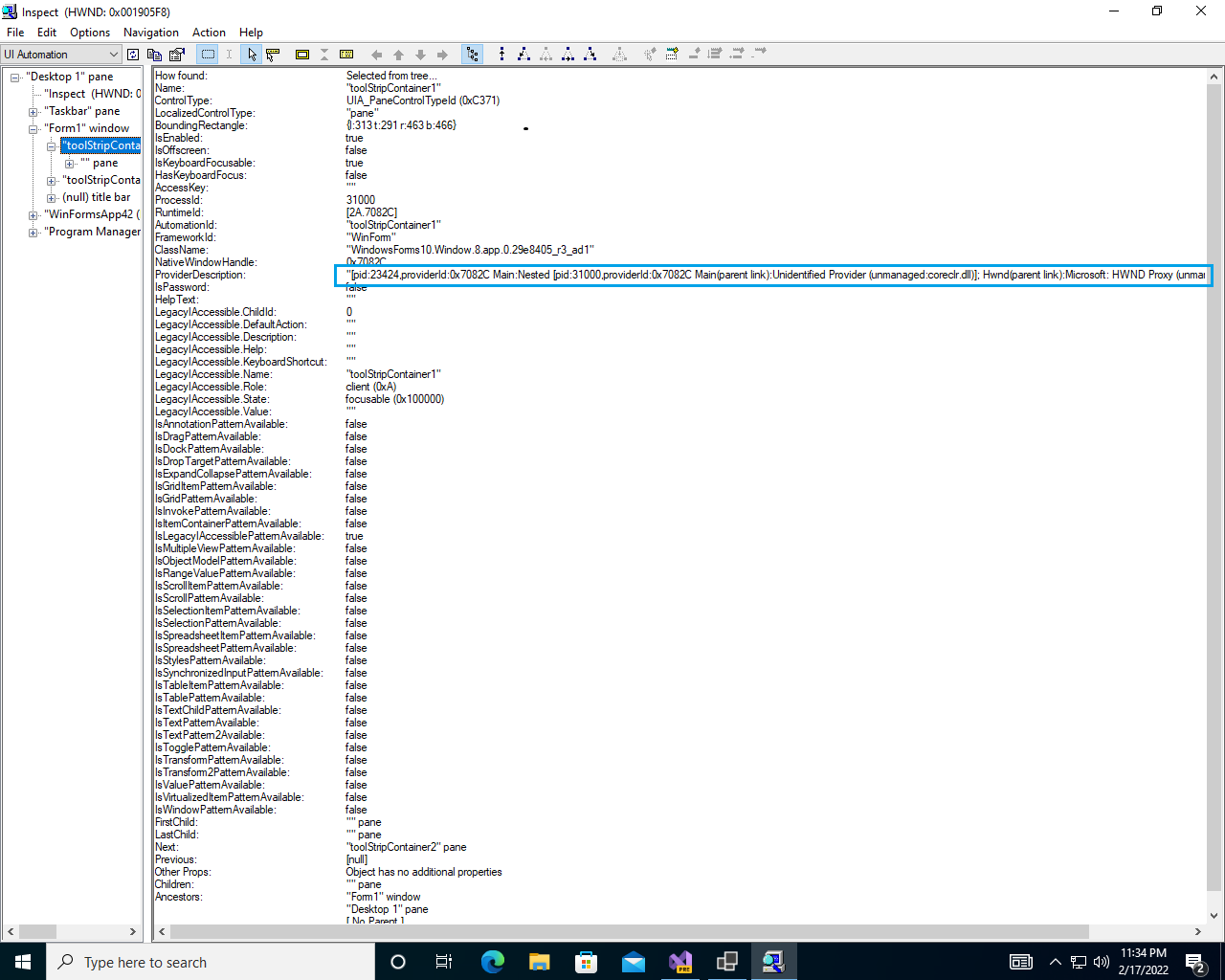
Task: Open the UI Automation mode dropdown
Action: (x=61, y=55)
